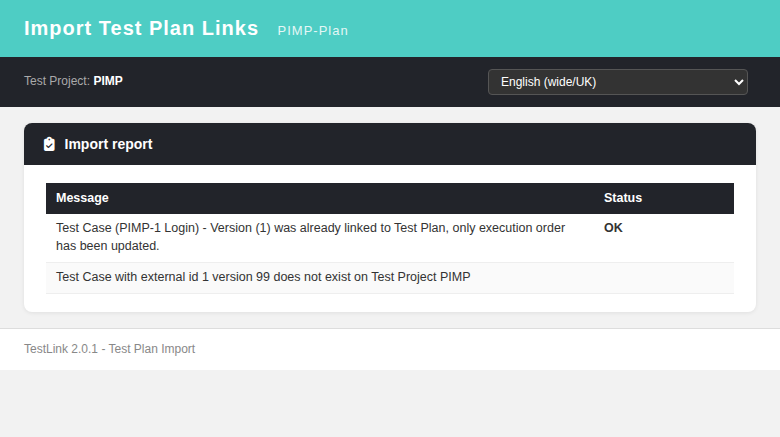Open the English (wide/UK) language dropdown

point(617,82)
